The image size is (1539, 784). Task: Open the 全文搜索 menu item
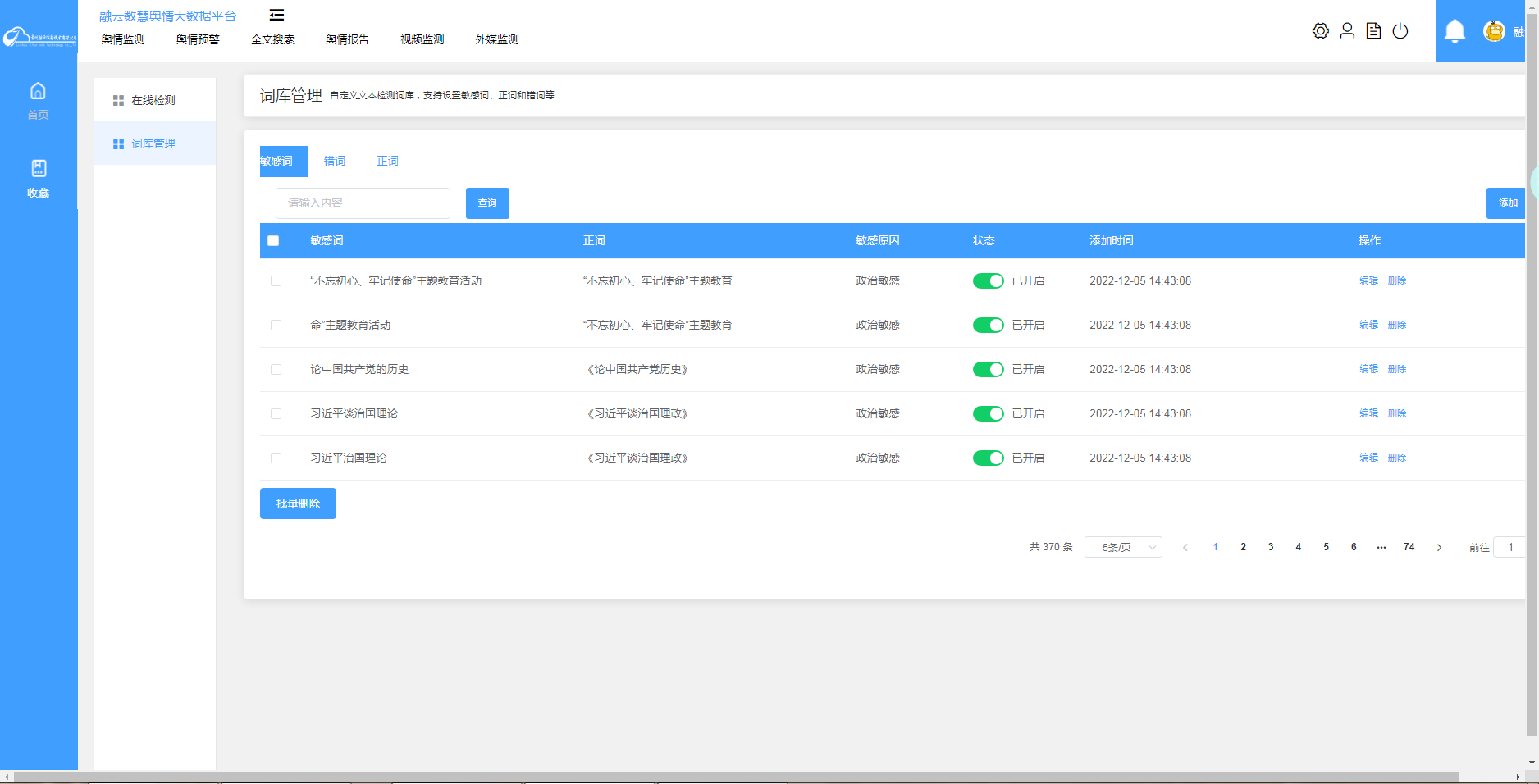pyautogui.click(x=272, y=39)
